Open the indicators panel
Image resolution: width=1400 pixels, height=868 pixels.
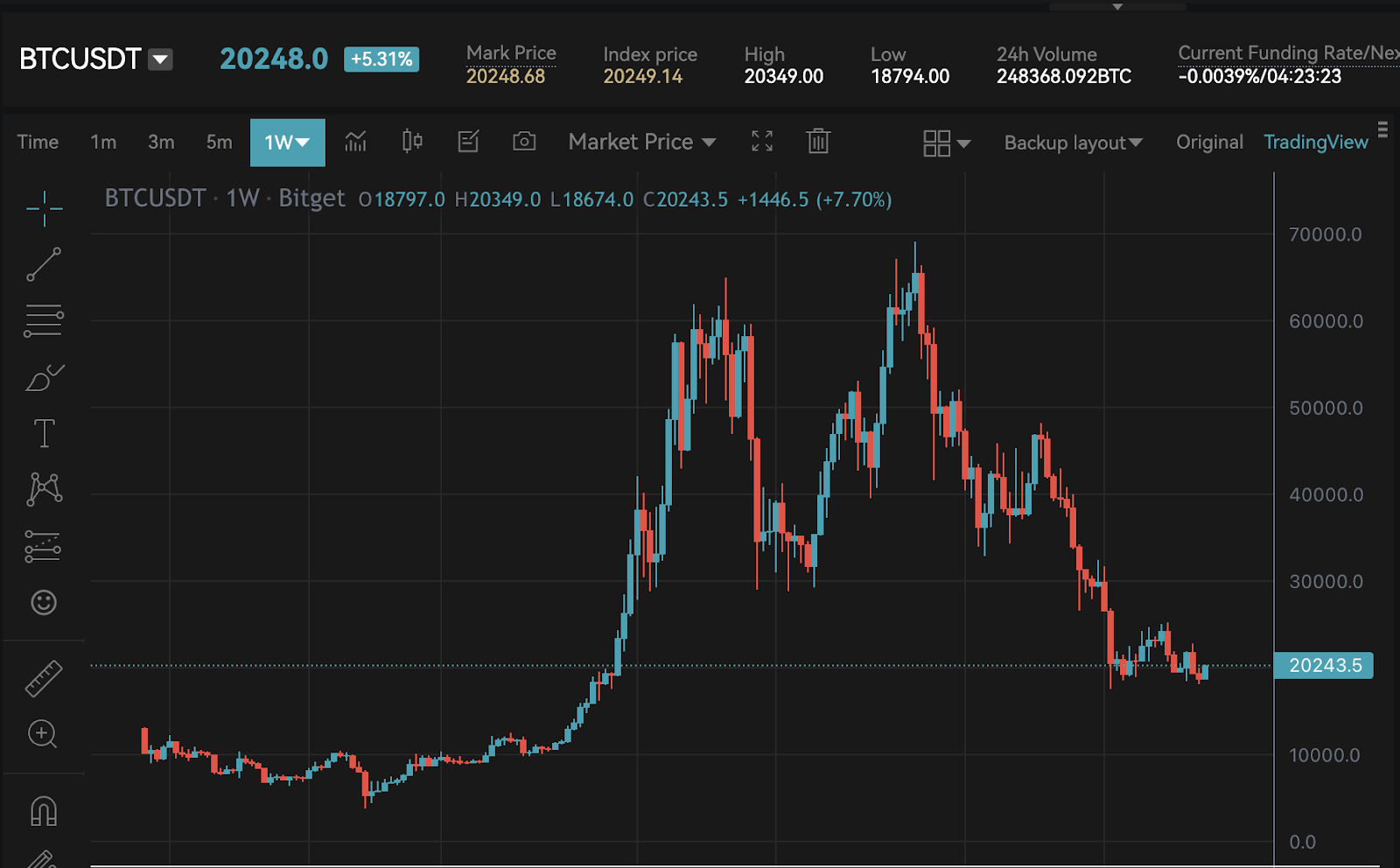pos(355,141)
